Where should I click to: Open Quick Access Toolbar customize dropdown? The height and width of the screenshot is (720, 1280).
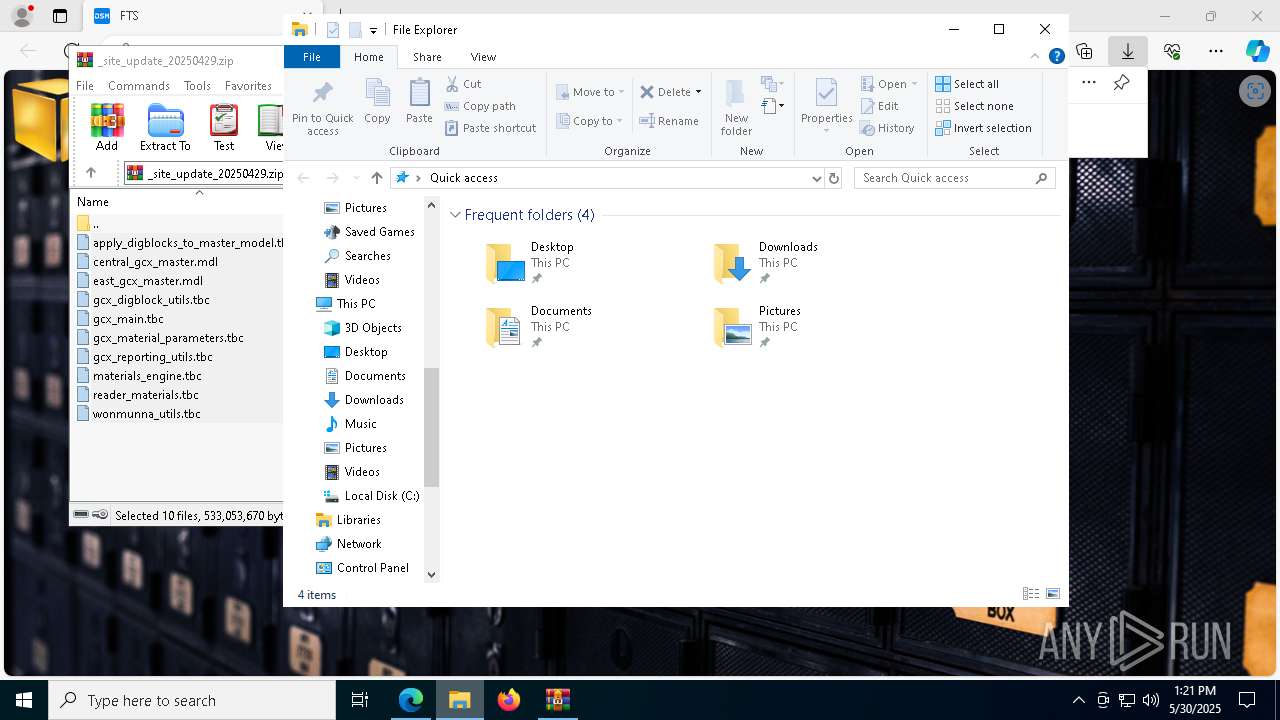pos(373,30)
